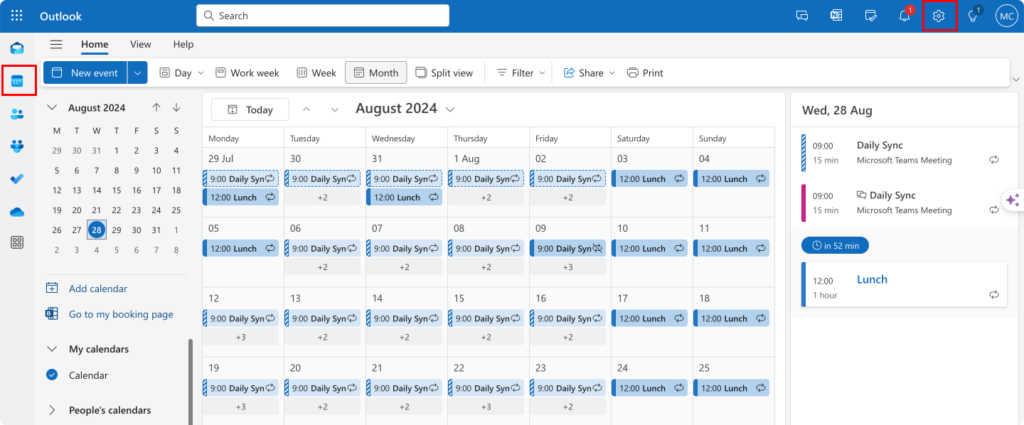
Task: Open the Calendar app in sidebar
Action: point(17,81)
